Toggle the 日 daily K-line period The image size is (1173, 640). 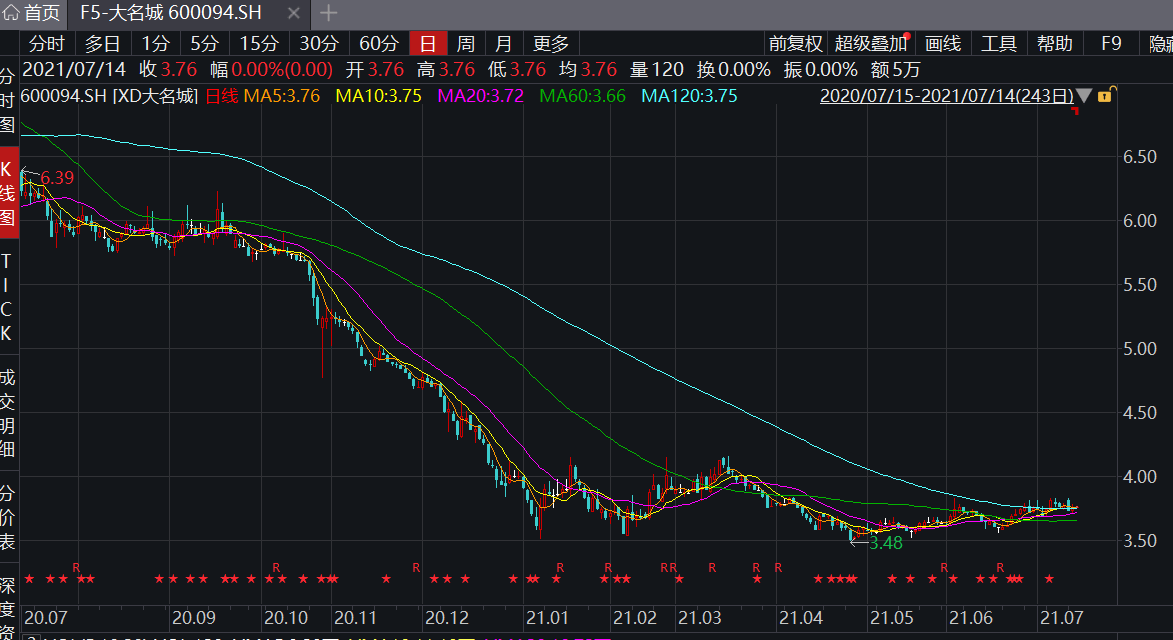428,44
